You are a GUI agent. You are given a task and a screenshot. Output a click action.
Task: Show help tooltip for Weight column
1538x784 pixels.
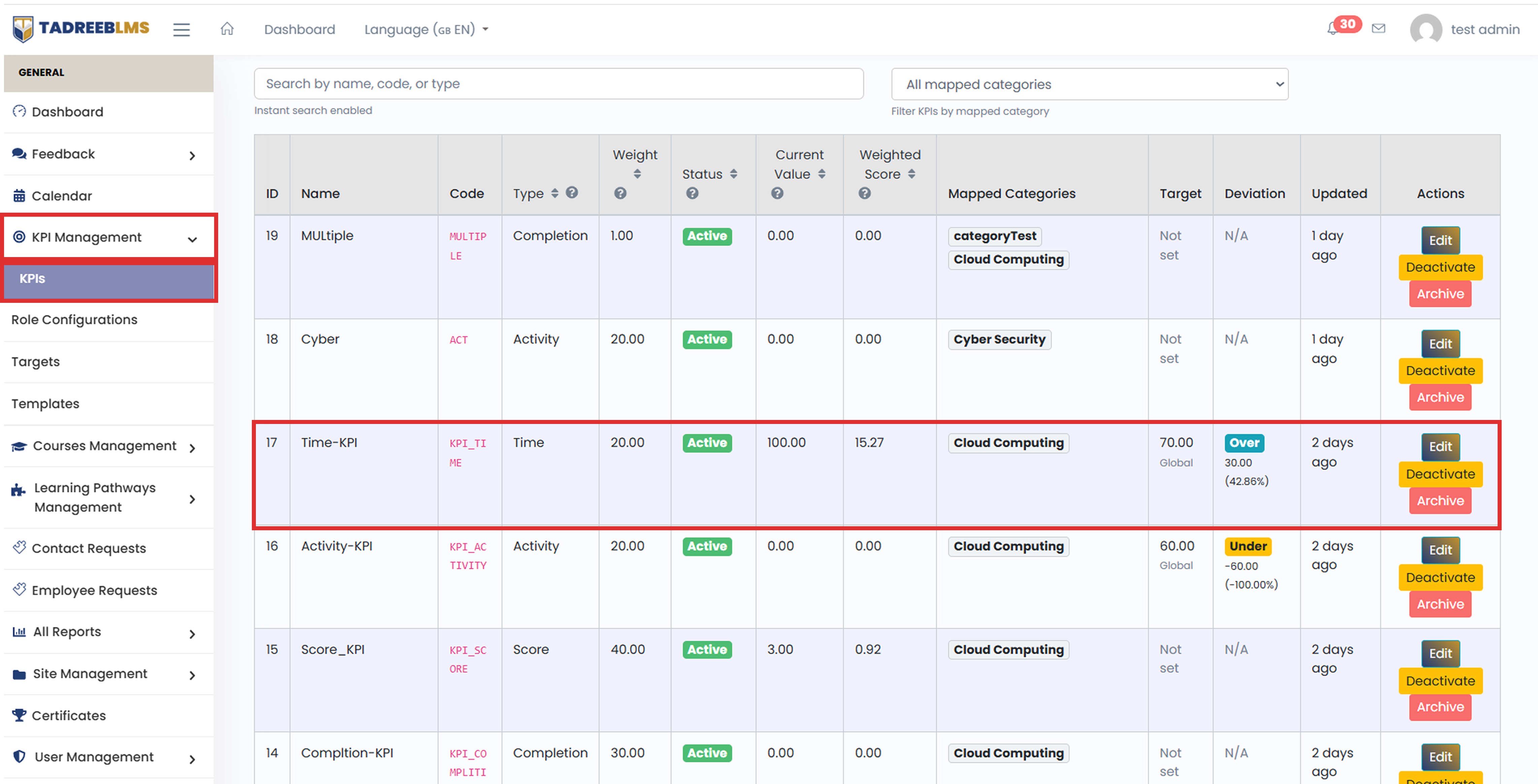click(x=620, y=193)
